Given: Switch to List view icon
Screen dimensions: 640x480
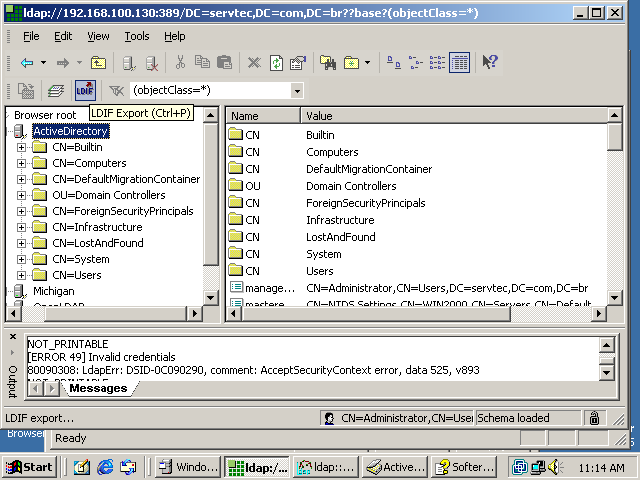Looking at the screenshot, I should 438,63.
